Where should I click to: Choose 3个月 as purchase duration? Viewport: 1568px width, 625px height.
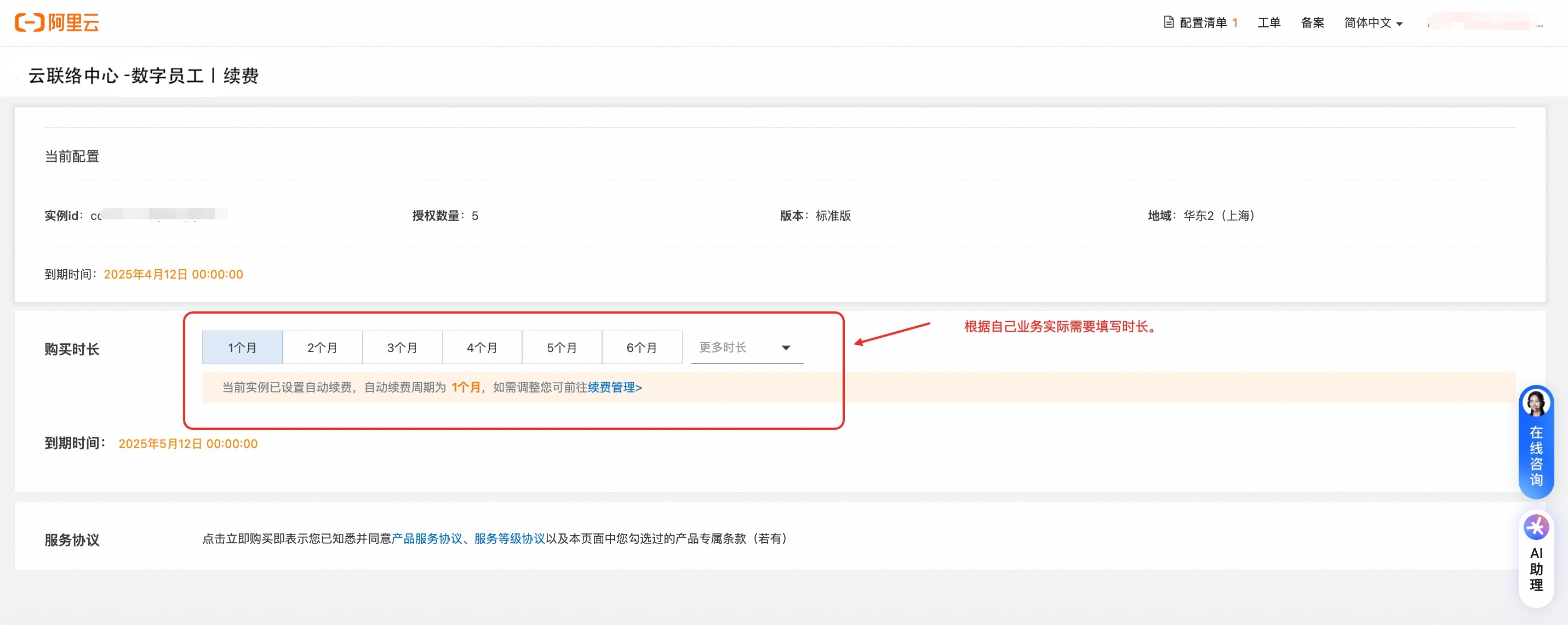click(x=402, y=347)
